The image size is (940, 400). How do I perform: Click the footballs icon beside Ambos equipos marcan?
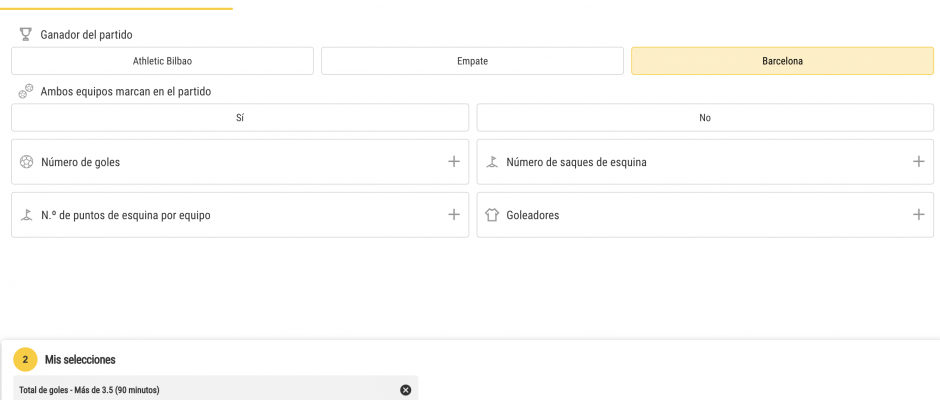pyautogui.click(x=26, y=92)
